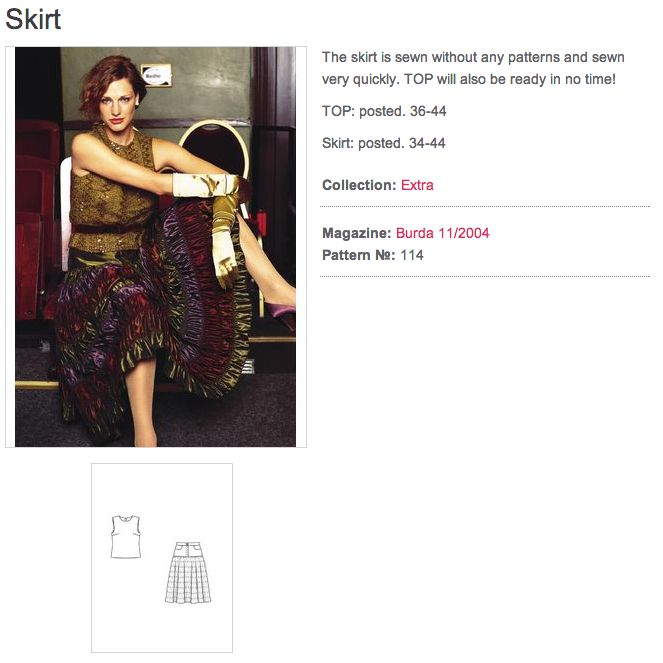The height and width of the screenshot is (663, 663).
Task: Click the sleeveless top sketch
Action: [126, 536]
